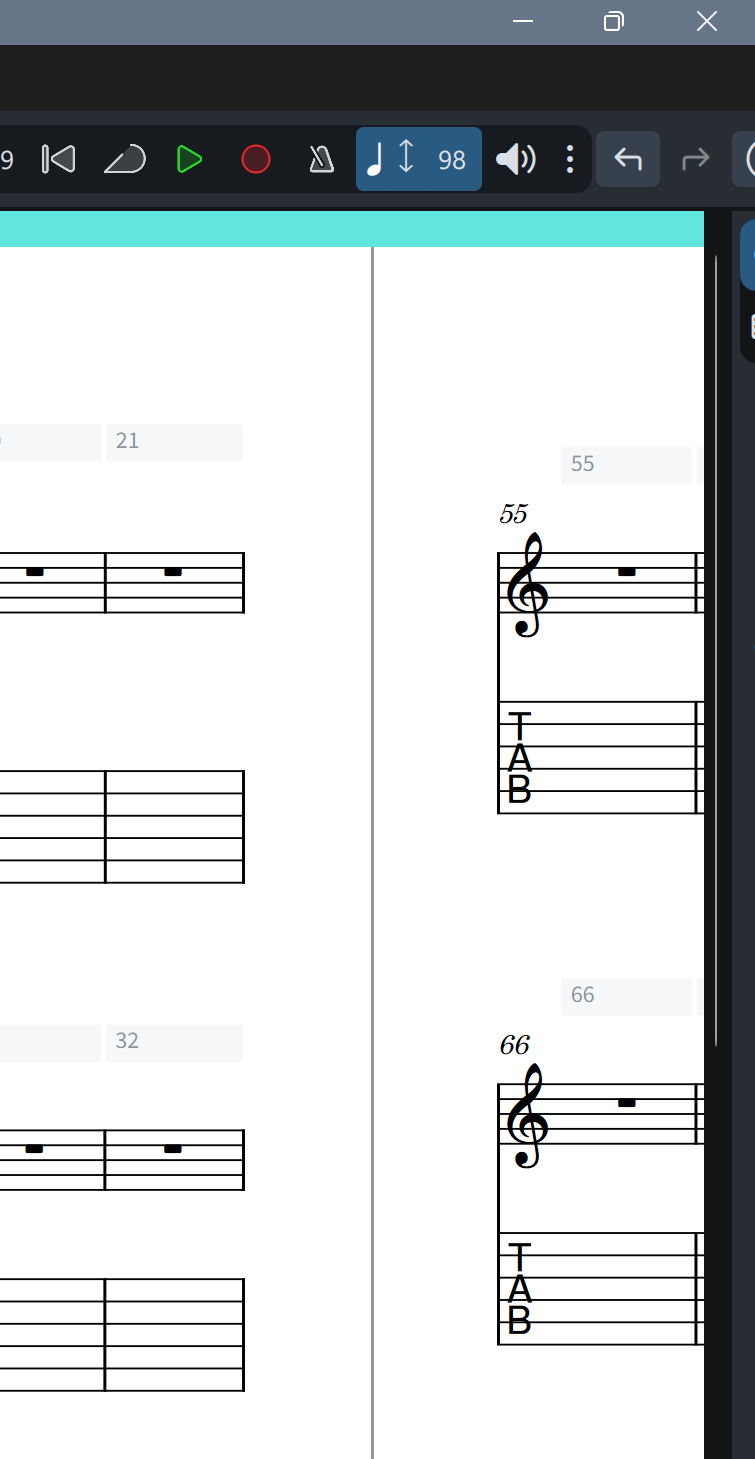Click the redo arrow icon
The width and height of the screenshot is (755, 1459).
pyautogui.click(x=695, y=159)
